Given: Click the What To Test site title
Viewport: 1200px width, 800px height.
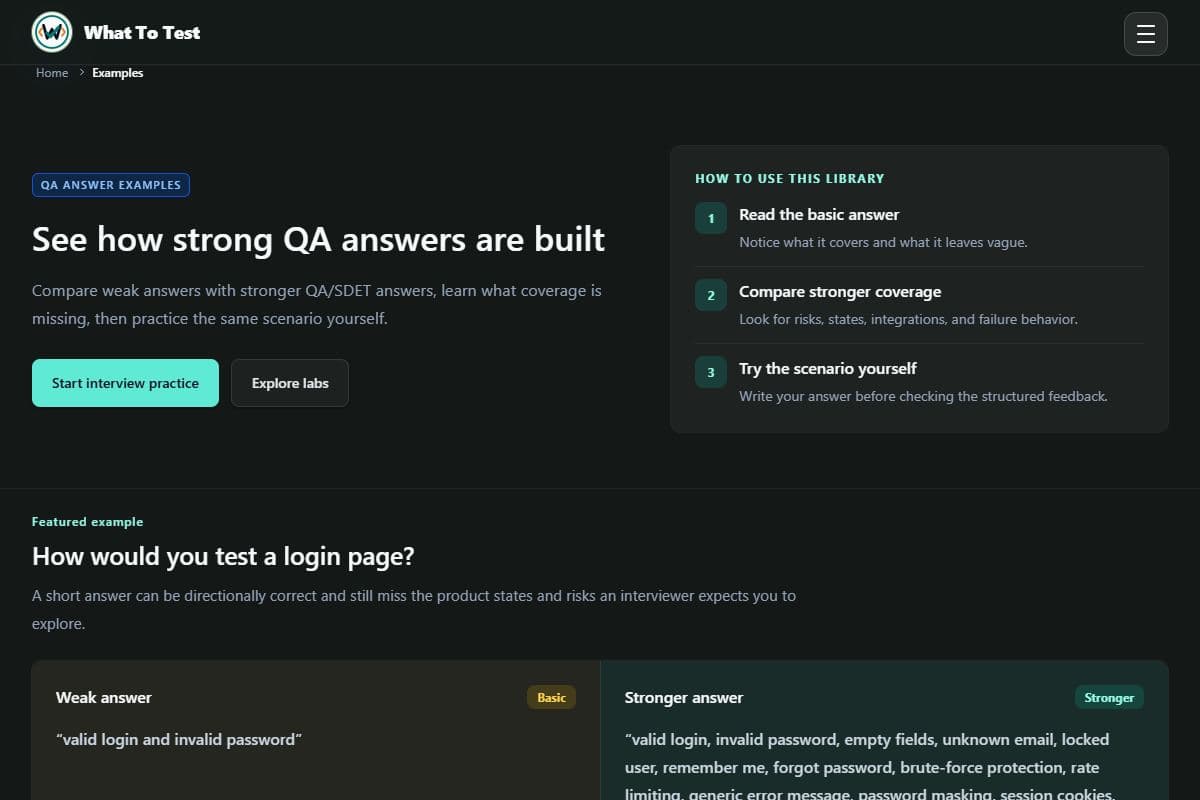Looking at the screenshot, I should point(142,33).
